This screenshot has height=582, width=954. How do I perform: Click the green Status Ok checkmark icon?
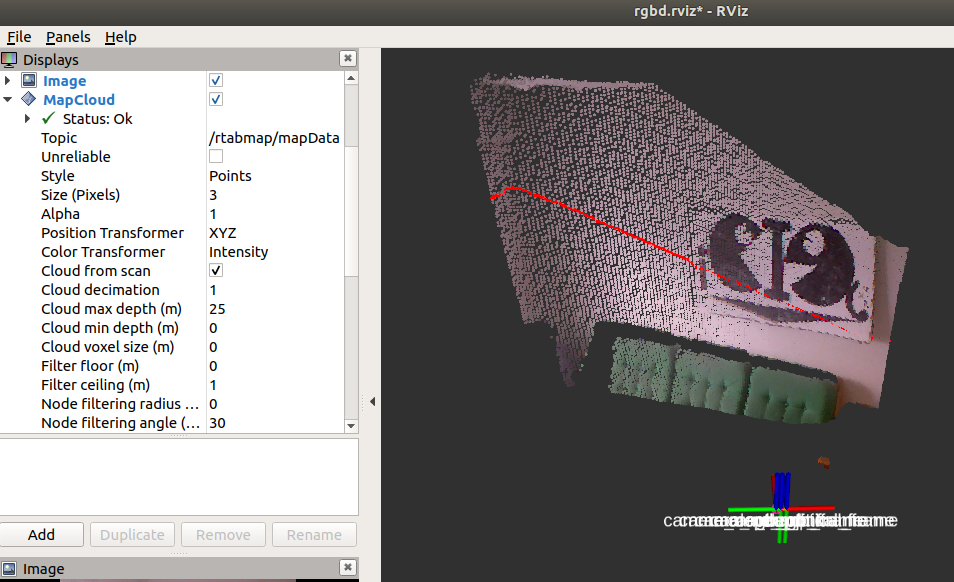48,118
